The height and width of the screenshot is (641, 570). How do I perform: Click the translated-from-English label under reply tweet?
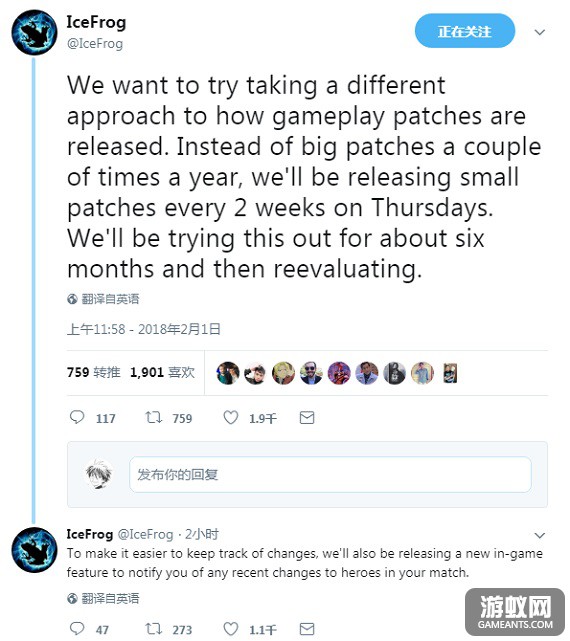[x=103, y=598]
